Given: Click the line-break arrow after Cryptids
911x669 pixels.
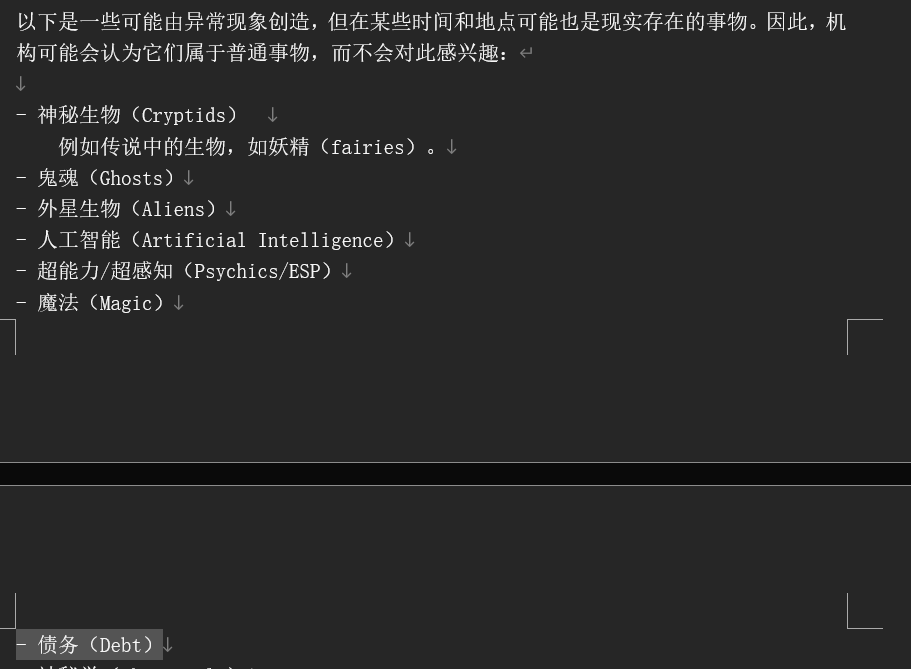Looking at the screenshot, I should 272,116.
